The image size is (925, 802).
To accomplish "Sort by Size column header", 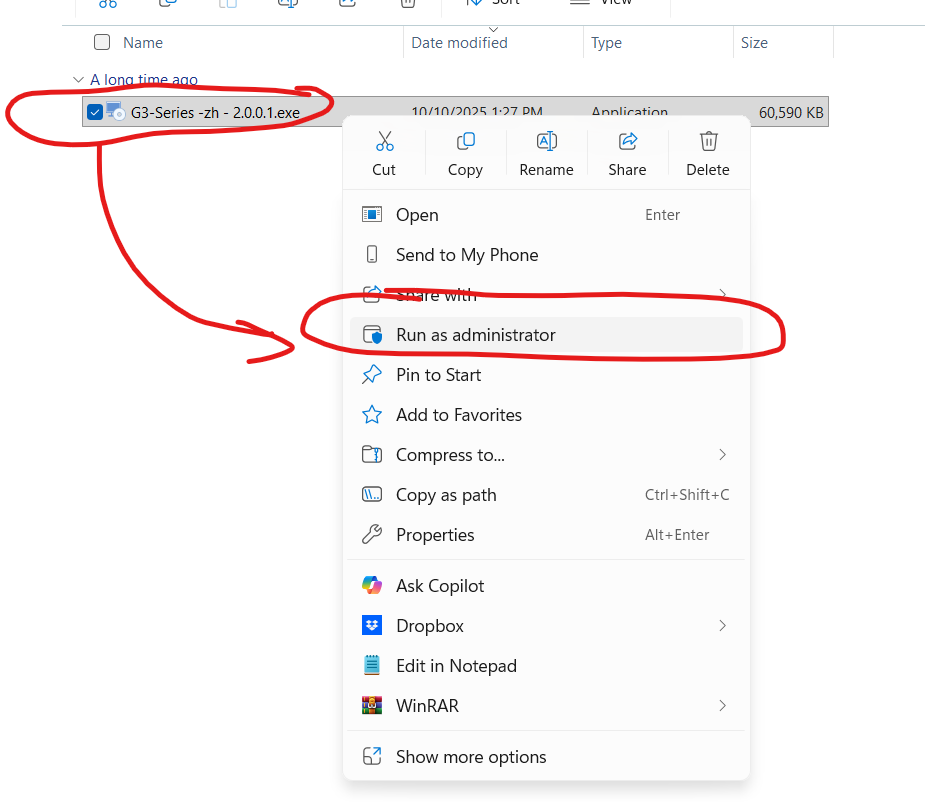I will point(754,43).
